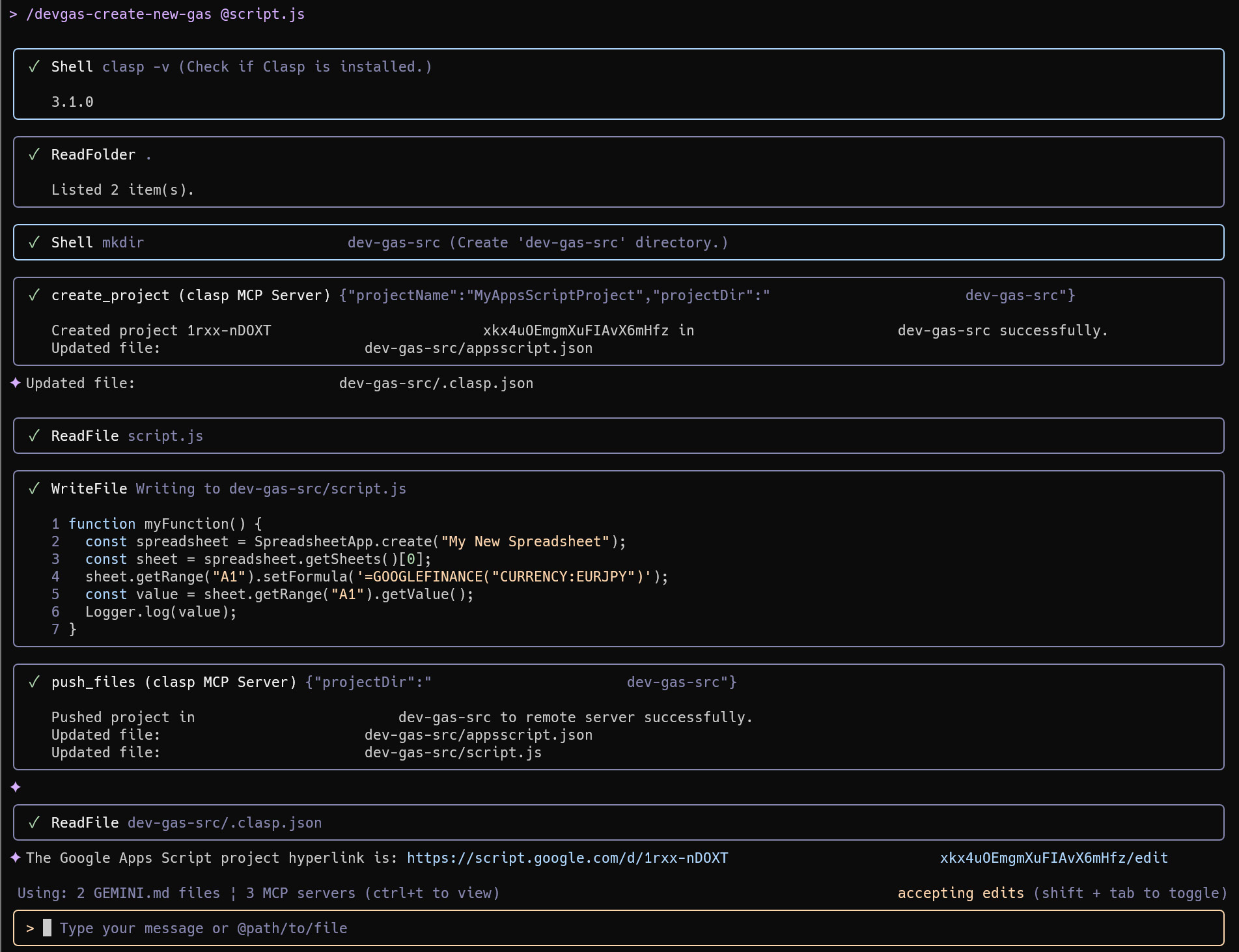The height and width of the screenshot is (952, 1239).
Task: Click the checkmark beside Shell mkdir
Action: (x=35, y=243)
